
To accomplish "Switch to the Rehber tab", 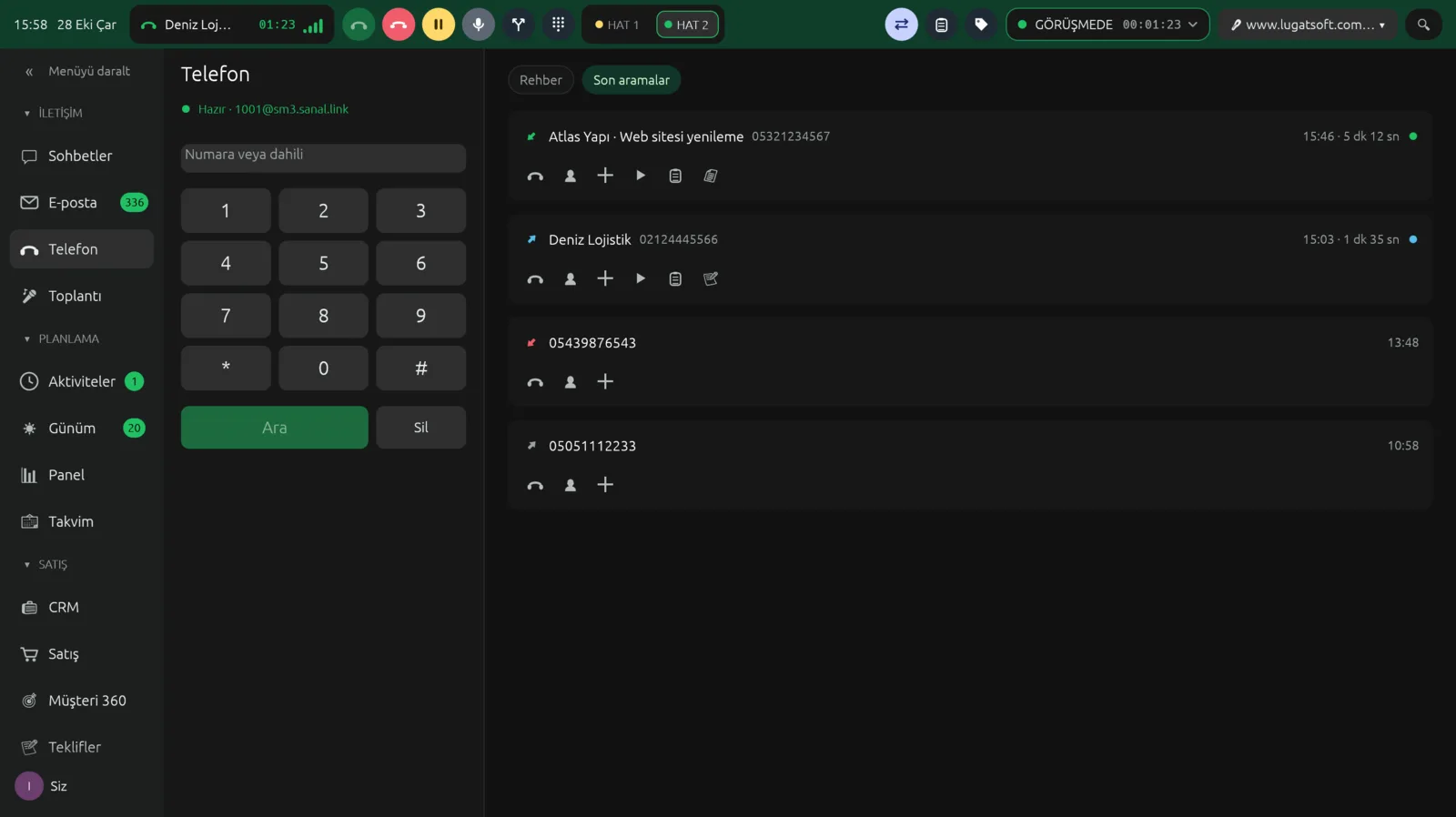I will (x=541, y=80).
